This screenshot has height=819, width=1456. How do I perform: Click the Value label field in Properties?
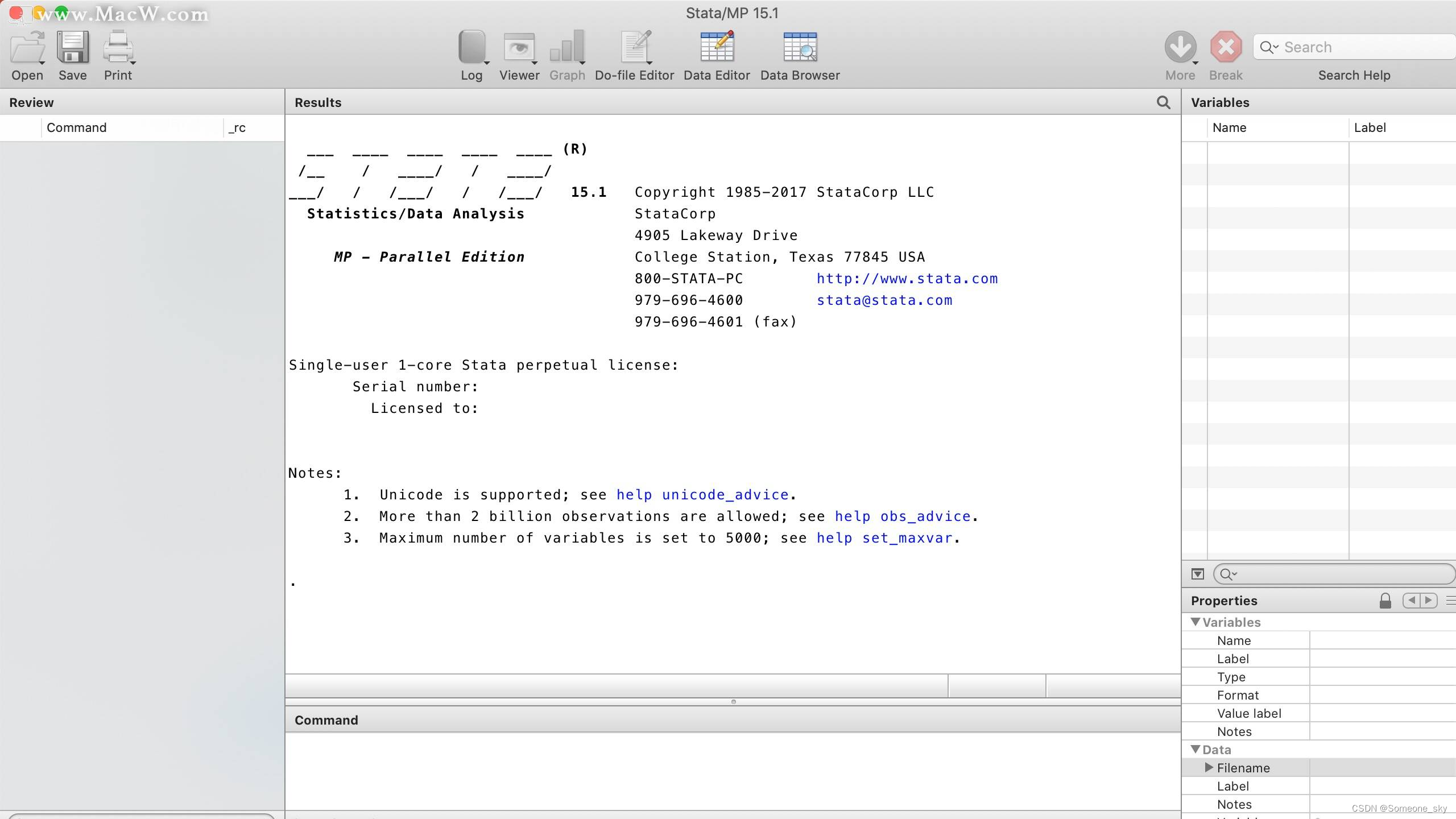pos(1383,713)
